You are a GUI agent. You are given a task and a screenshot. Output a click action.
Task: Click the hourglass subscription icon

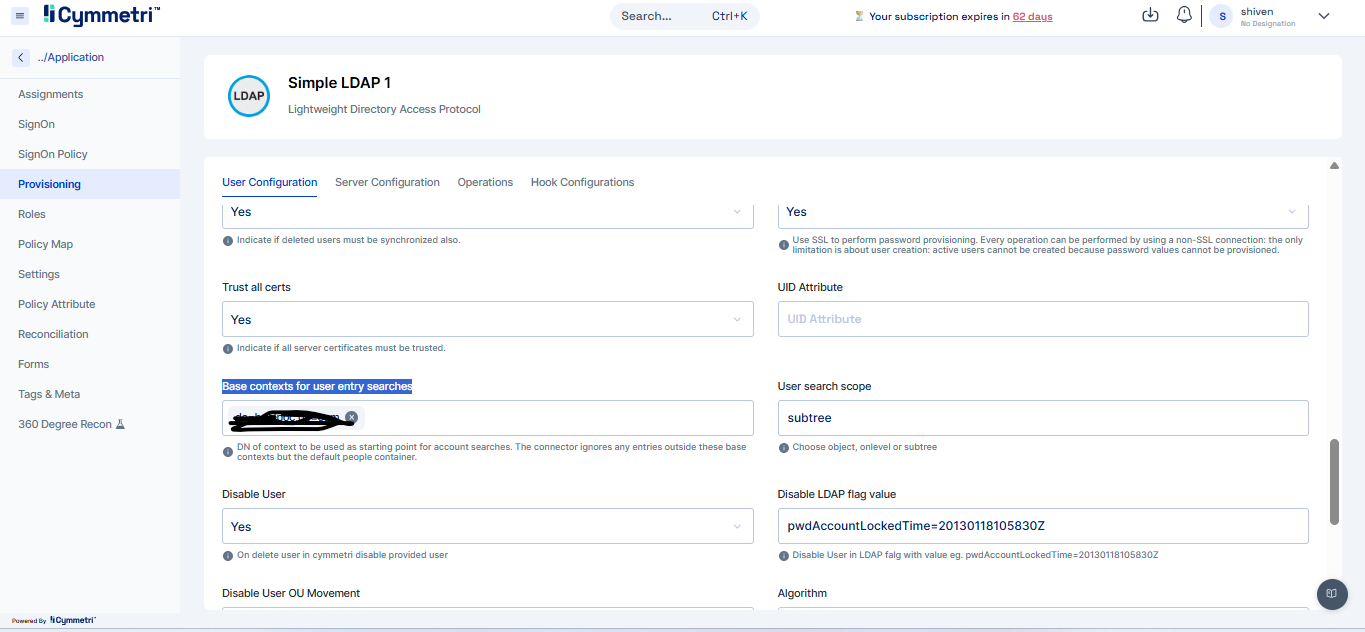(859, 16)
